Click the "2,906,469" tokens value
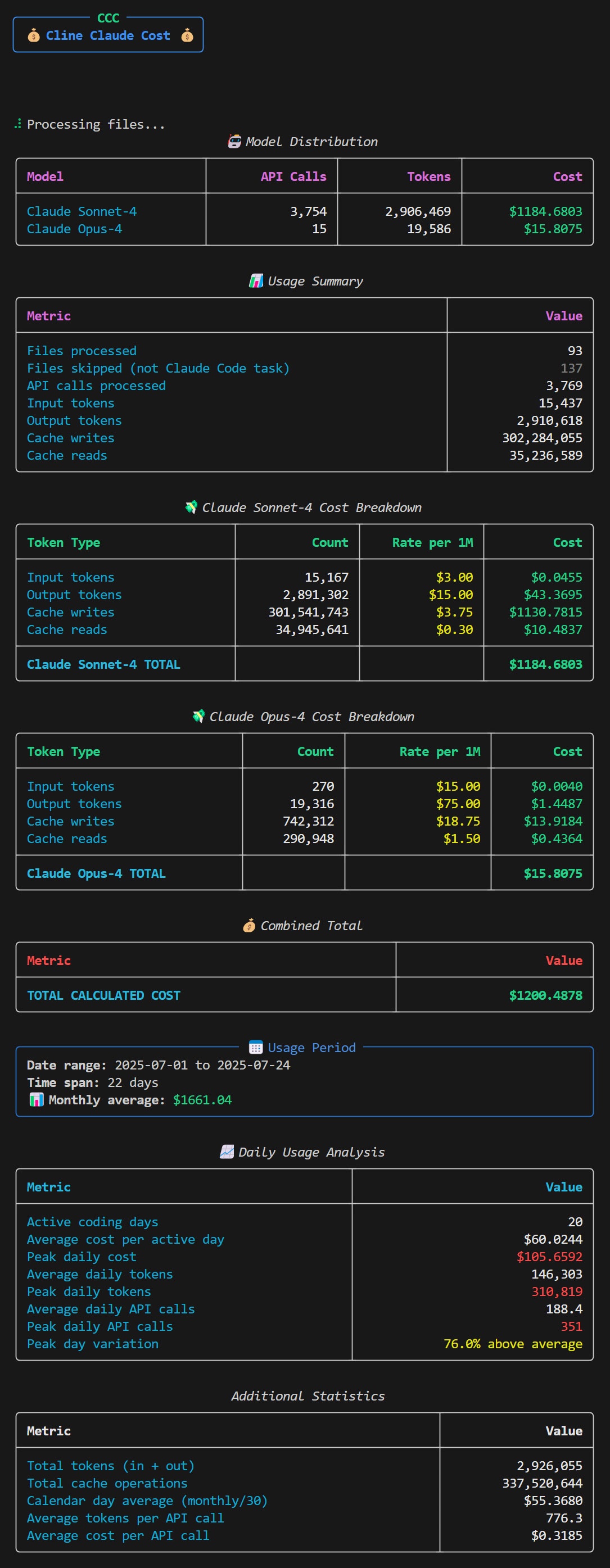This screenshot has height=1568, width=610. (x=418, y=211)
